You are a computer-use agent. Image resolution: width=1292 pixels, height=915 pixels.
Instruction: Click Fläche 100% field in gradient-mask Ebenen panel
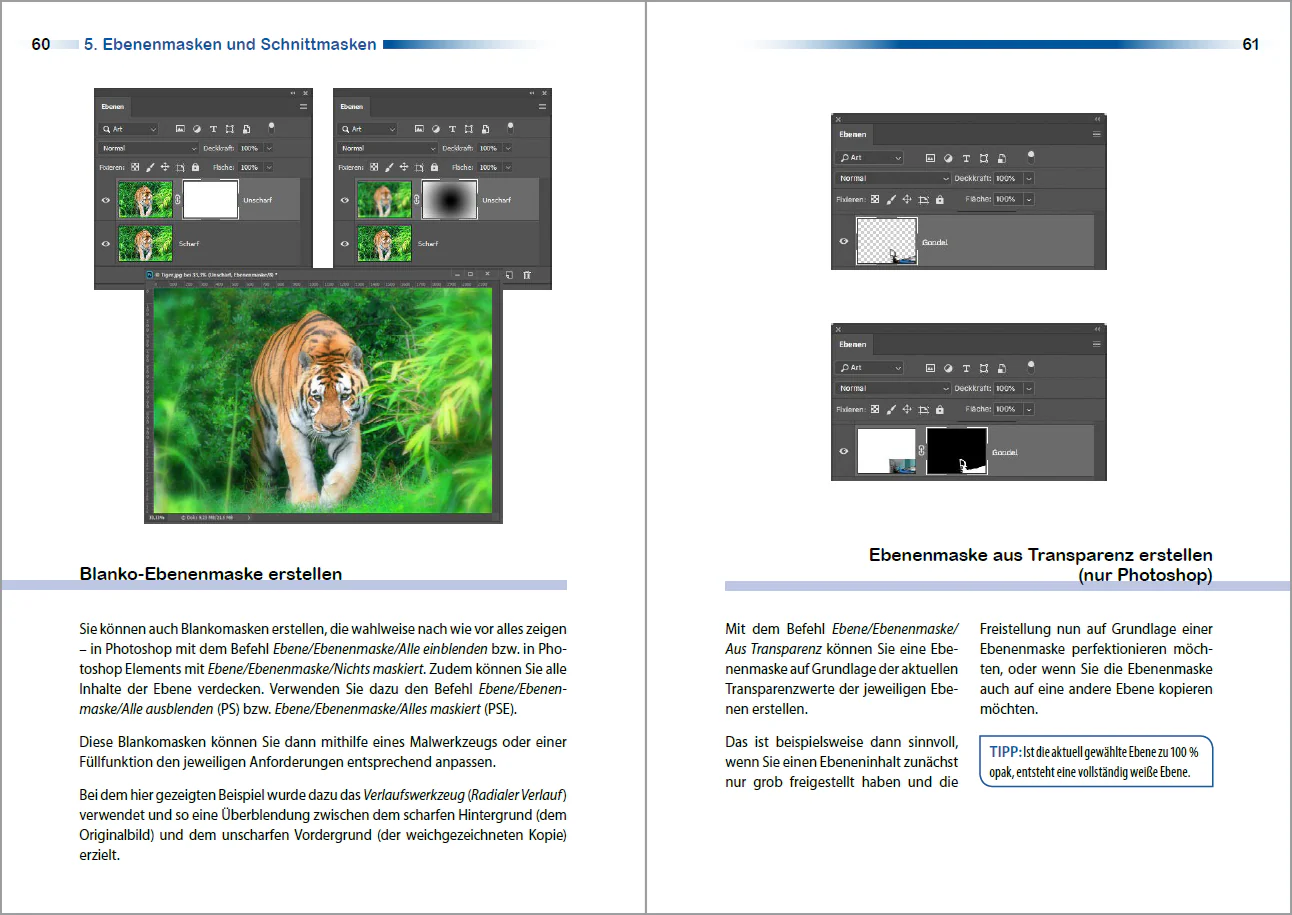pyautogui.click(x=487, y=168)
